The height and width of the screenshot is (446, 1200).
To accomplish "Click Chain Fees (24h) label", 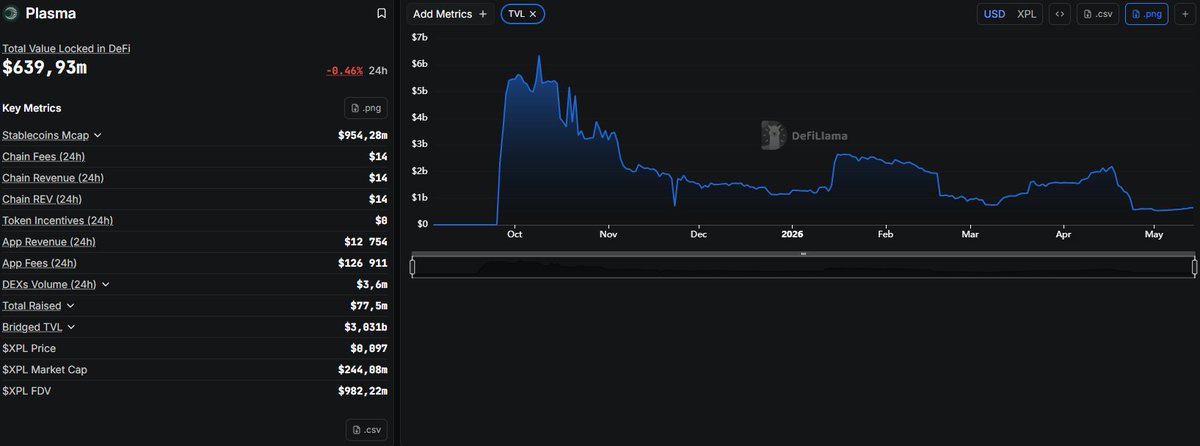I will point(43,156).
